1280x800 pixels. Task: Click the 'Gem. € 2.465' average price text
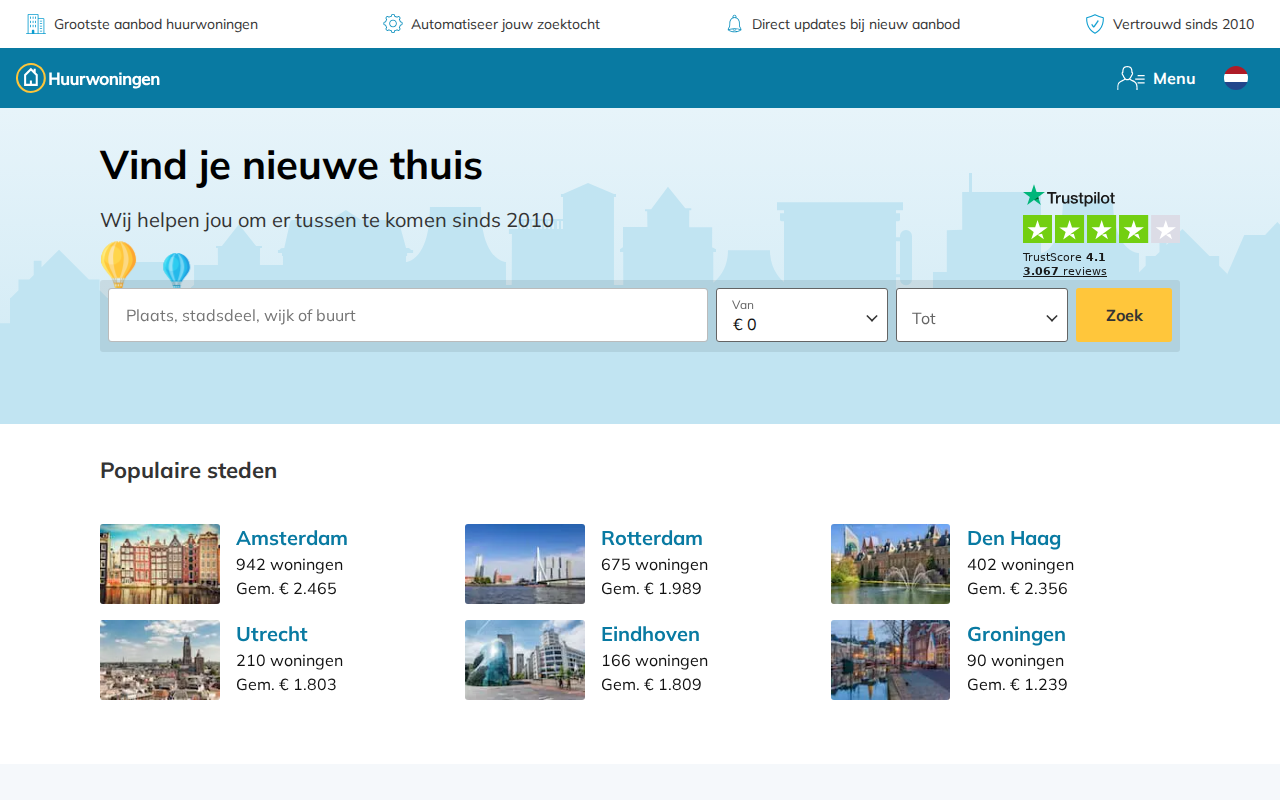tap(286, 588)
